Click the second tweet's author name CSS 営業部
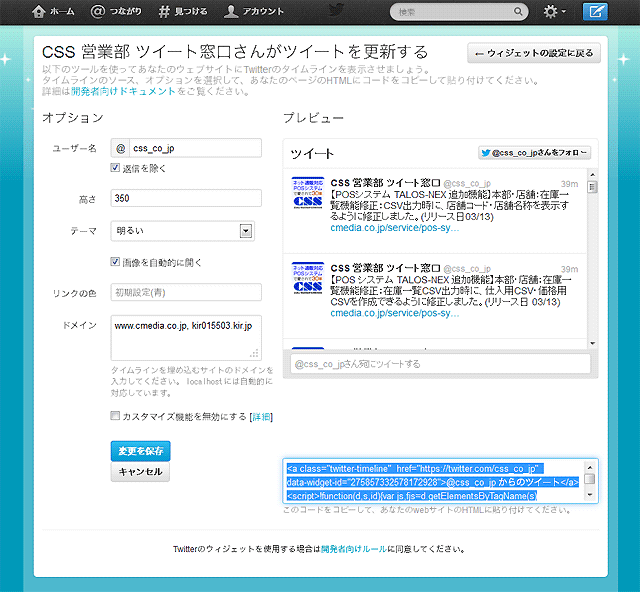The image size is (640, 592). coord(385,268)
